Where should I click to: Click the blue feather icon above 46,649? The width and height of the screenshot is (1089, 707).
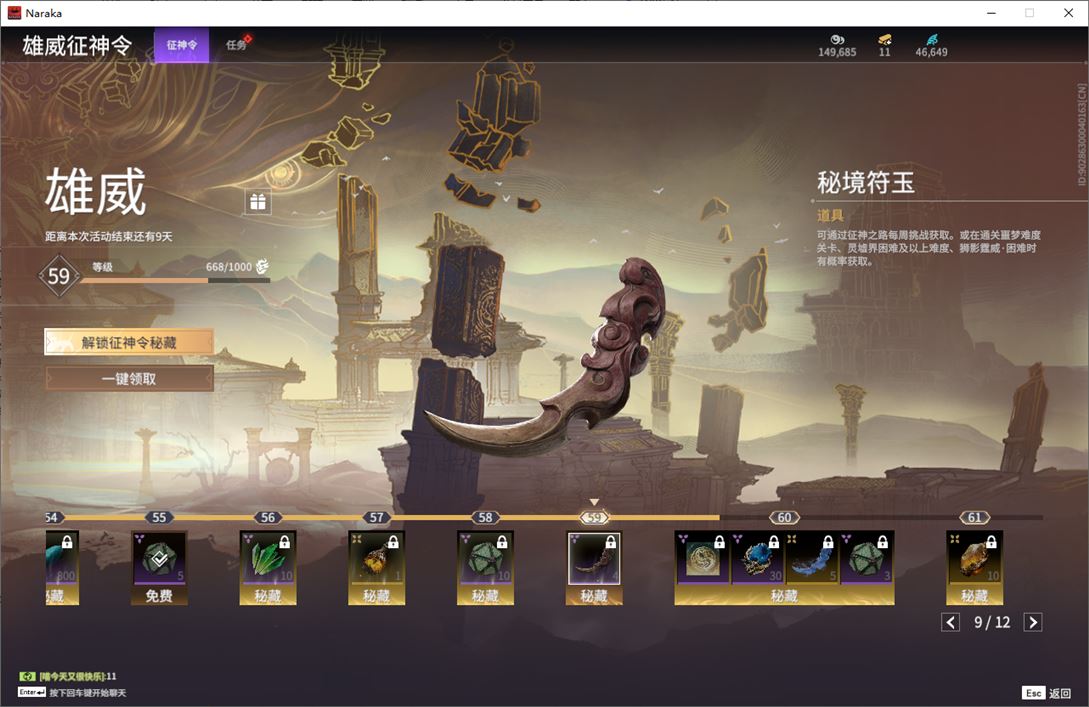point(931,40)
